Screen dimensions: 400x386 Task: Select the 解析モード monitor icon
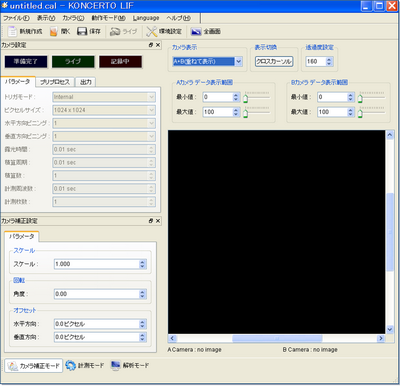click(115, 365)
